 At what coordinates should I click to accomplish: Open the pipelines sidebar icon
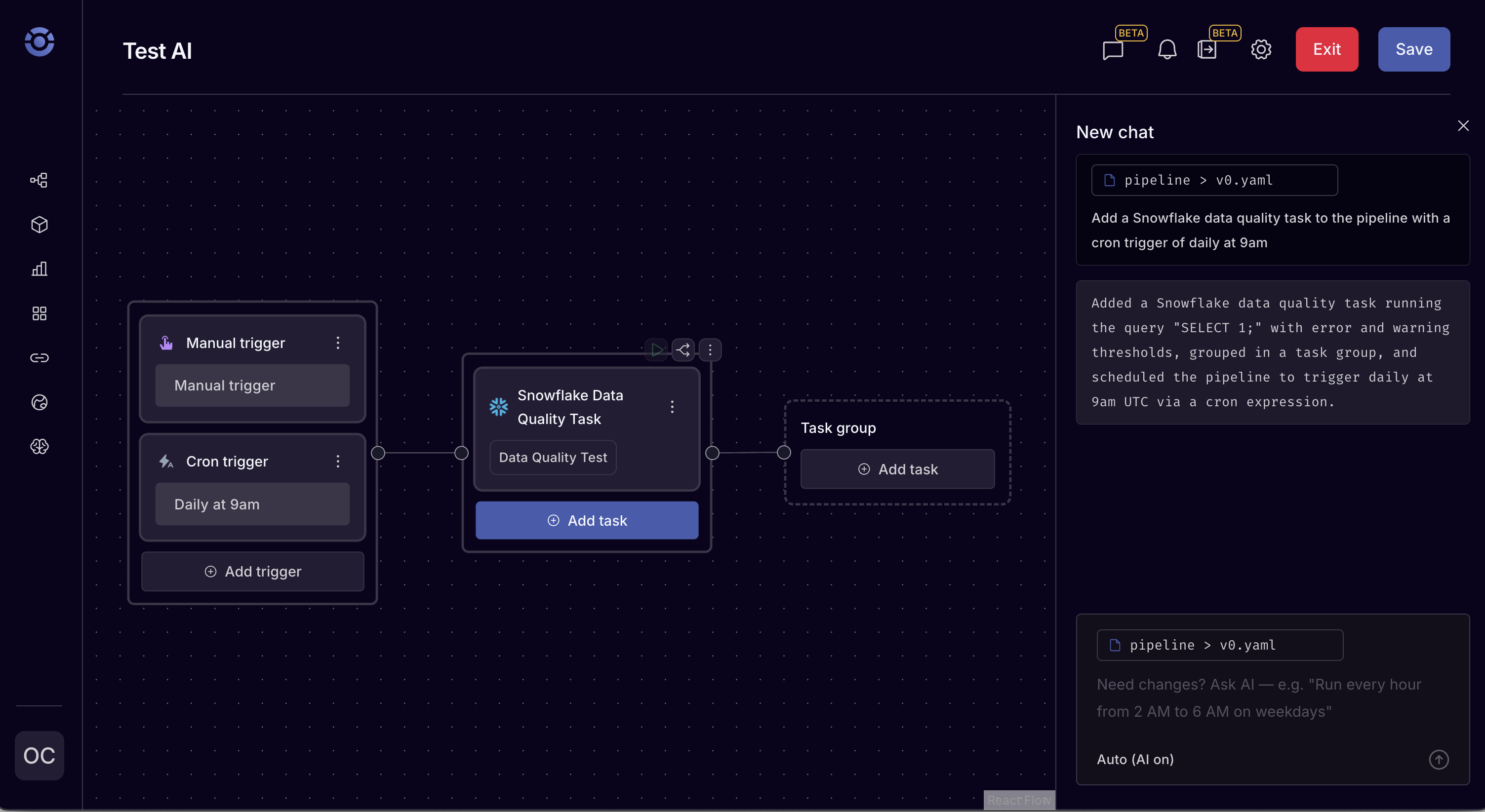(x=39, y=180)
